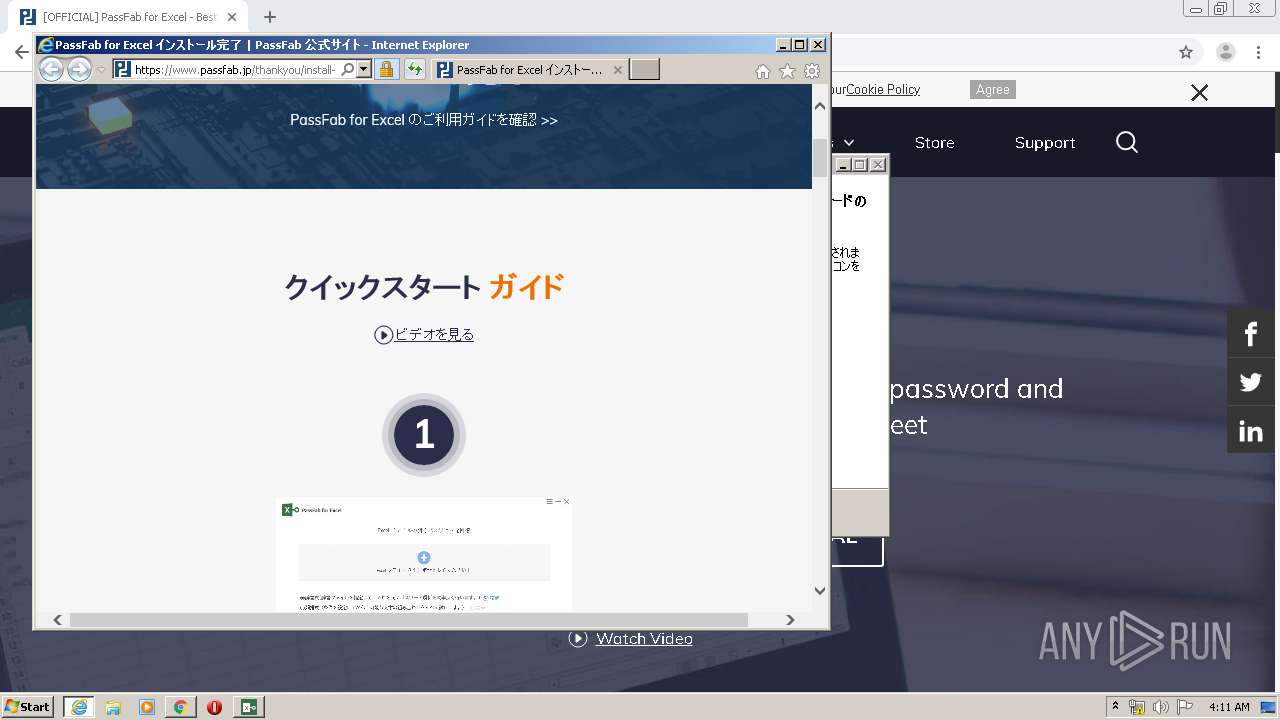Screen dimensions: 1280x720
Task: Share the page on Twitter
Action: coord(1251,382)
